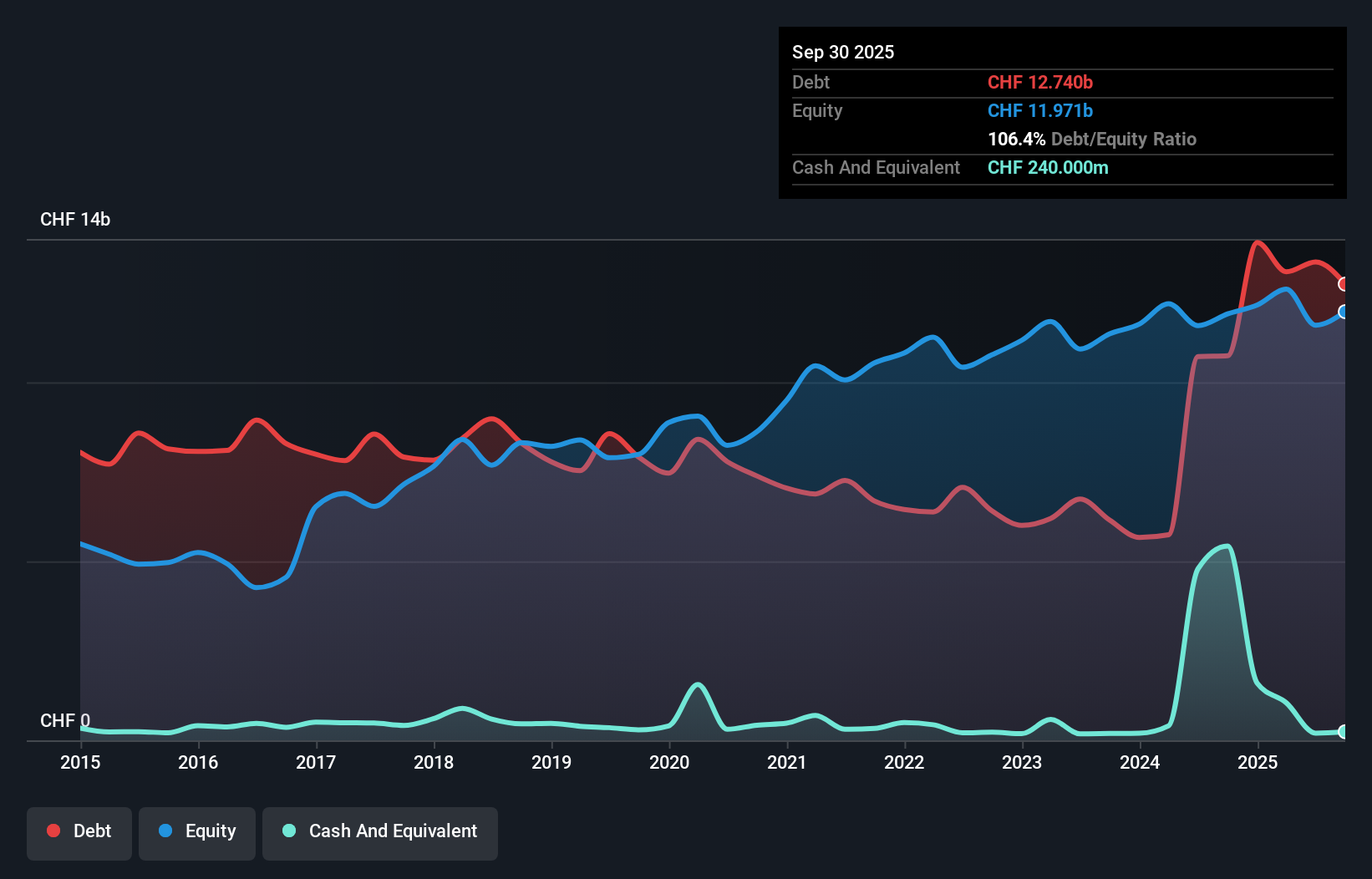Click the 106.4% Debt/Equity Ratio text
Screen dimensions: 1372x879
point(1092,139)
